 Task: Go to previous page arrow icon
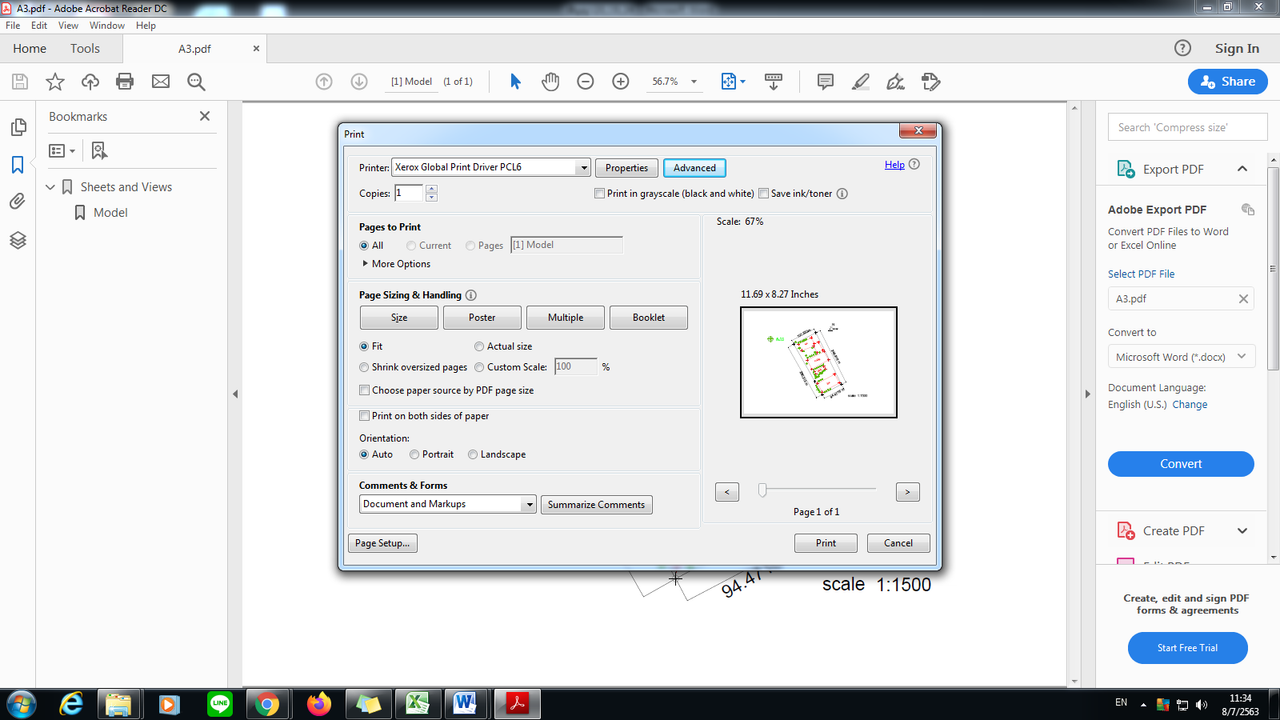(x=324, y=82)
